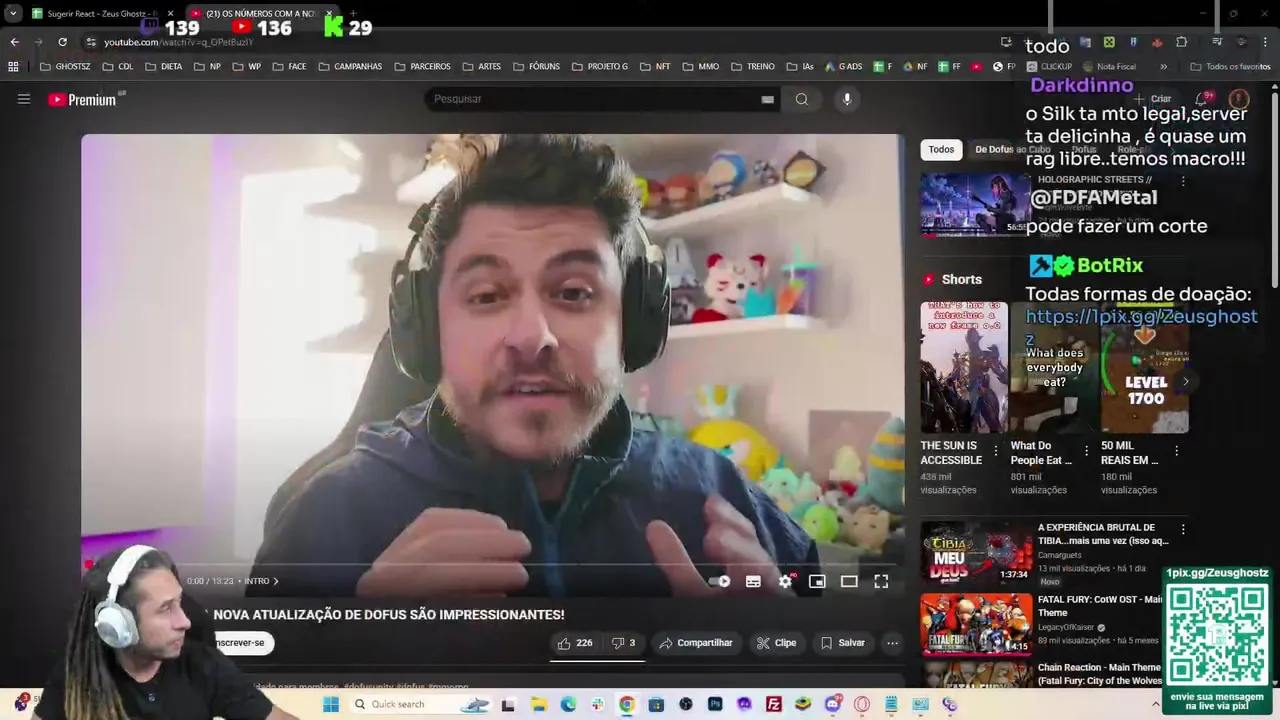Open more actions ellipsis below video
The height and width of the screenshot is (720, 1280).
click(x=892, y=643)
